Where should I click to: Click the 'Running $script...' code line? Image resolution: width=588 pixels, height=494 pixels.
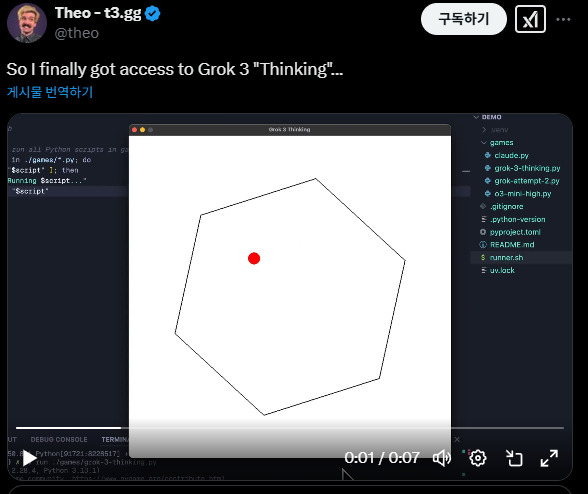coord(47,180)
